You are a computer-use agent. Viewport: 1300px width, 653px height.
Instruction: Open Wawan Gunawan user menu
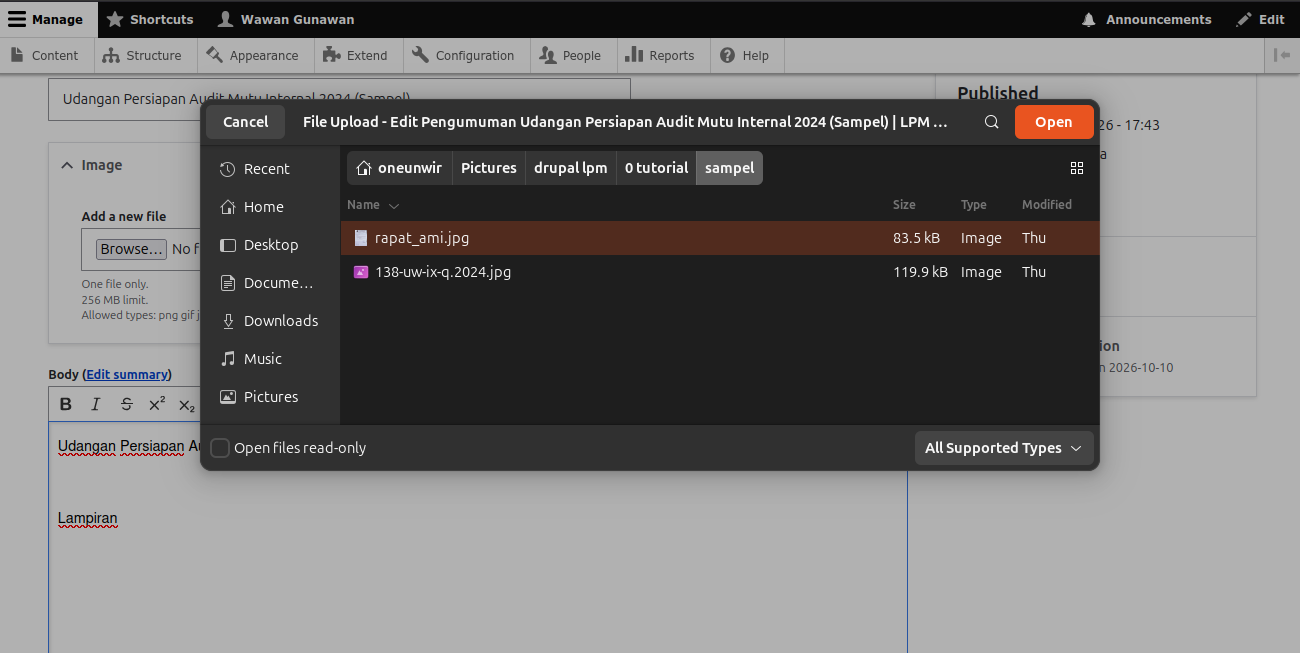286,19
